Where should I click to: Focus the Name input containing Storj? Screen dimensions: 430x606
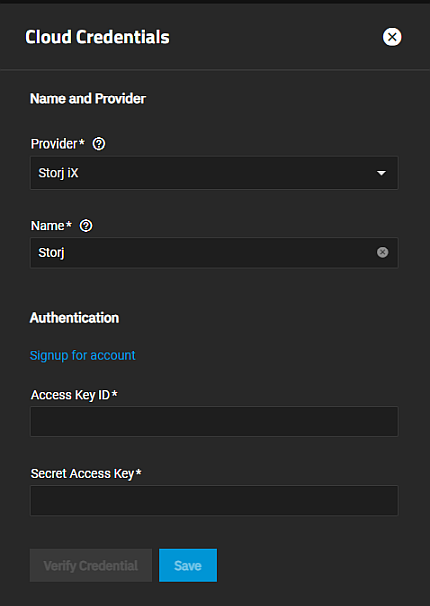click(x=214, y=252)
